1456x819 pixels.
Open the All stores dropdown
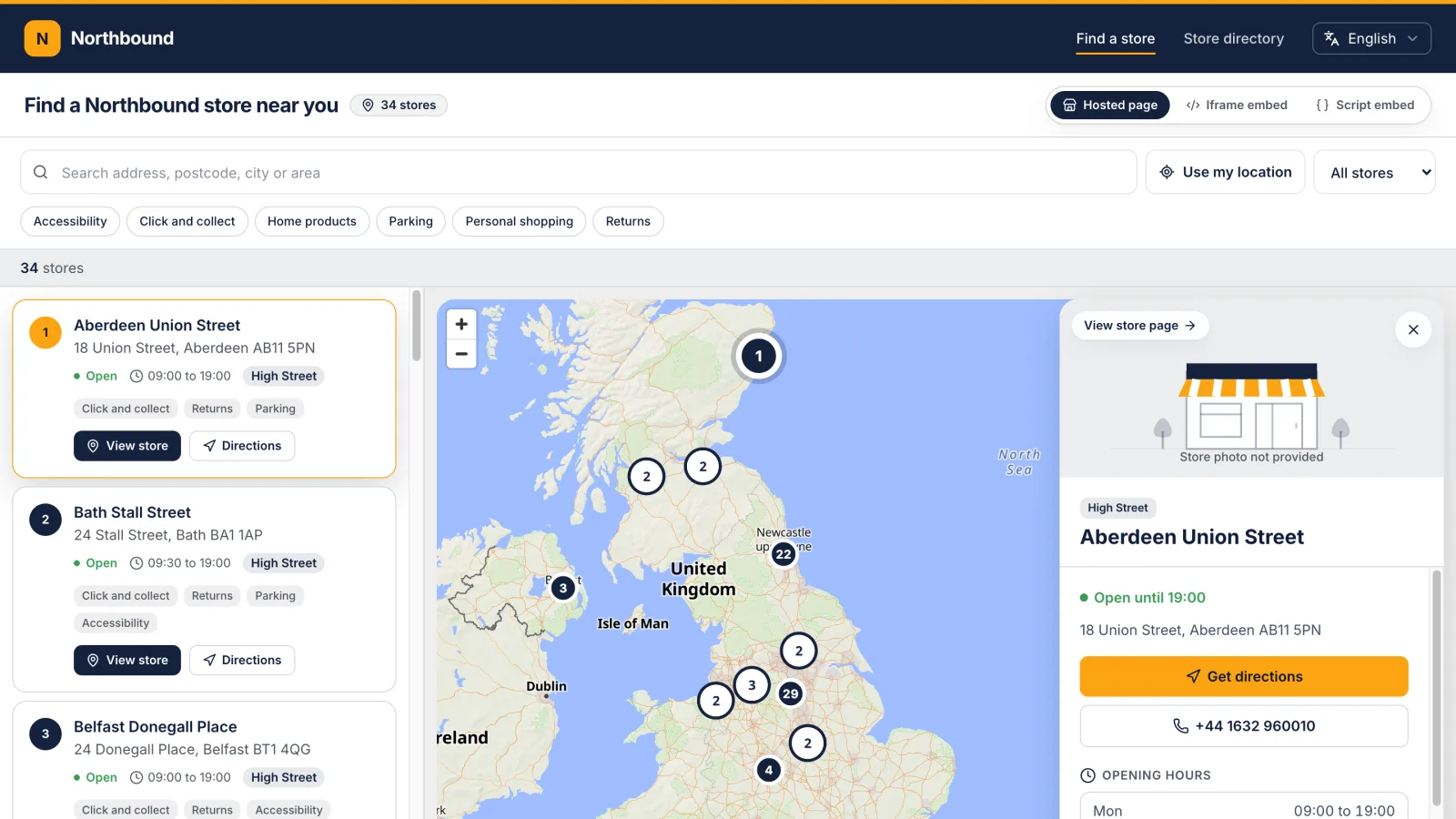click(x=1374, y=172)
